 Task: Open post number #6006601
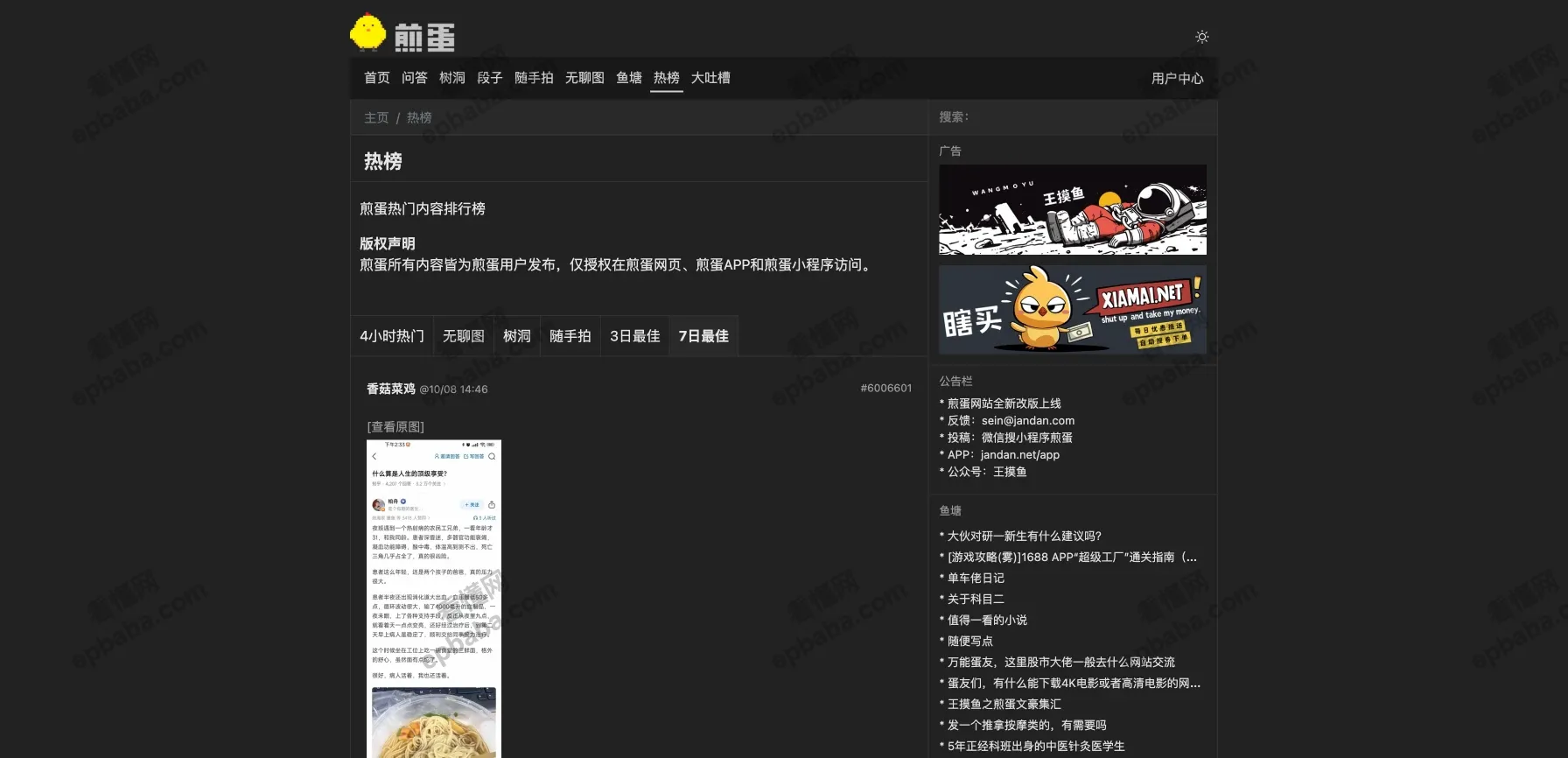pyautogui.click(x=885, y=388)
